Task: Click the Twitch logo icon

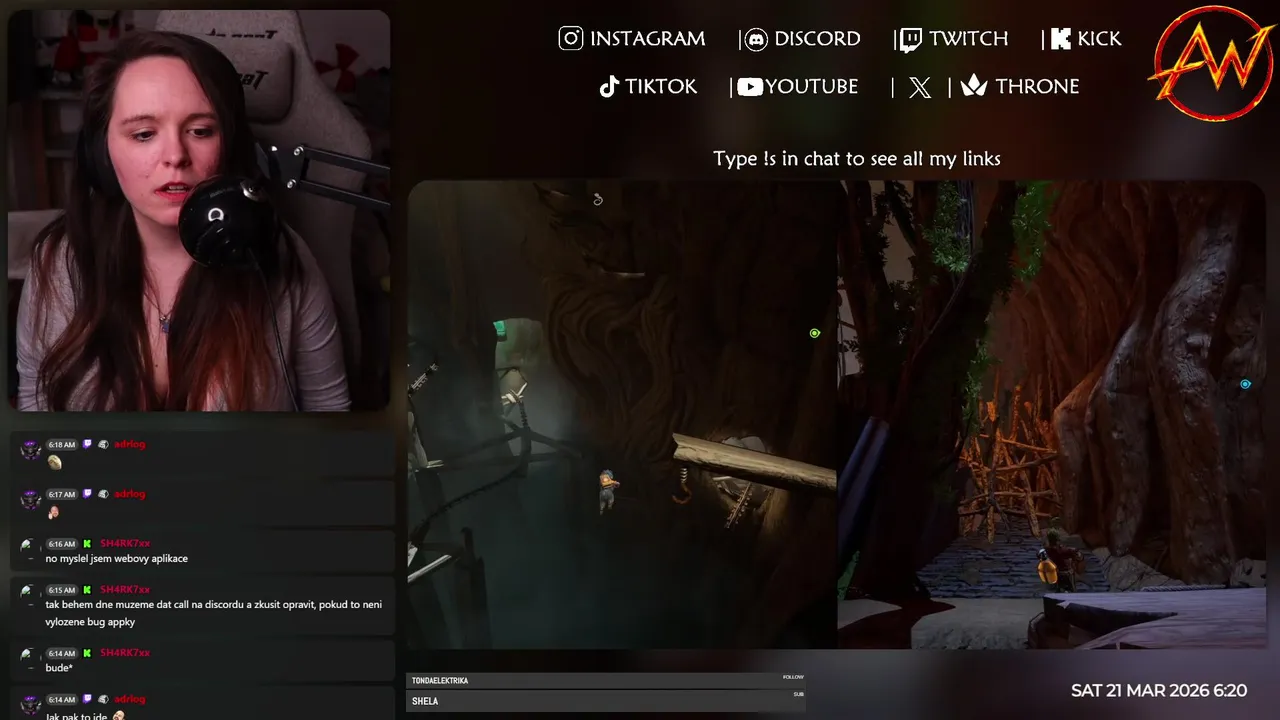Action: click(910, 39)
